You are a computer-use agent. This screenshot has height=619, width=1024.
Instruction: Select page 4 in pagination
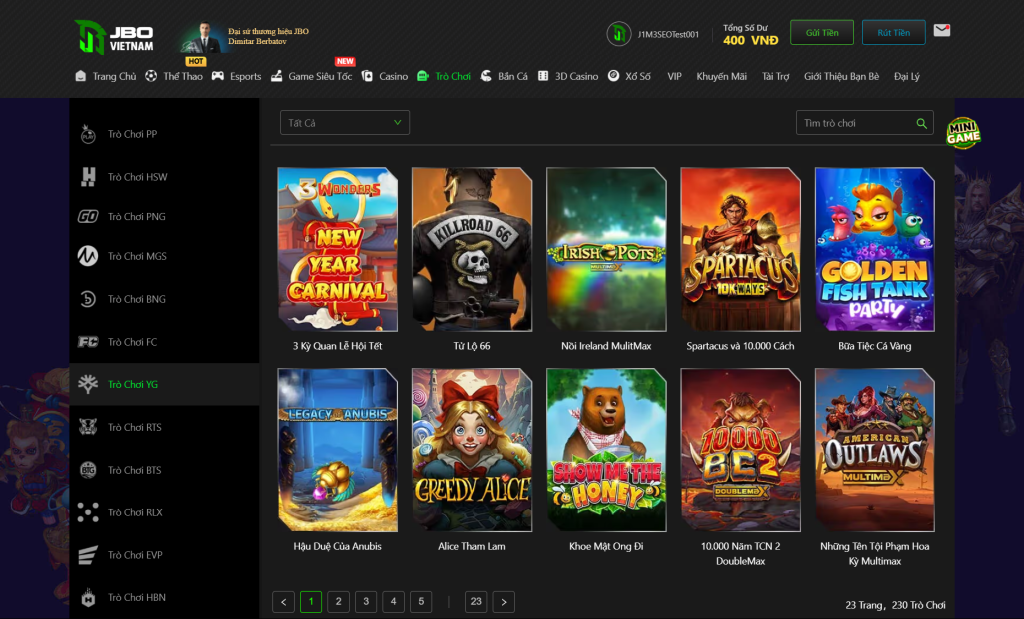tap(393, 601)
